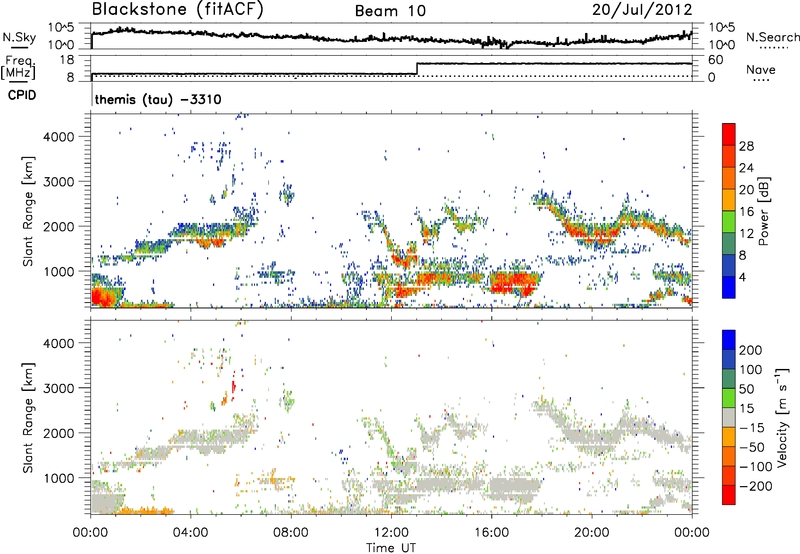Click the 'Nave' legend label
The height and width of the screenshot is (554, 800).
click(x=761, y=70)
